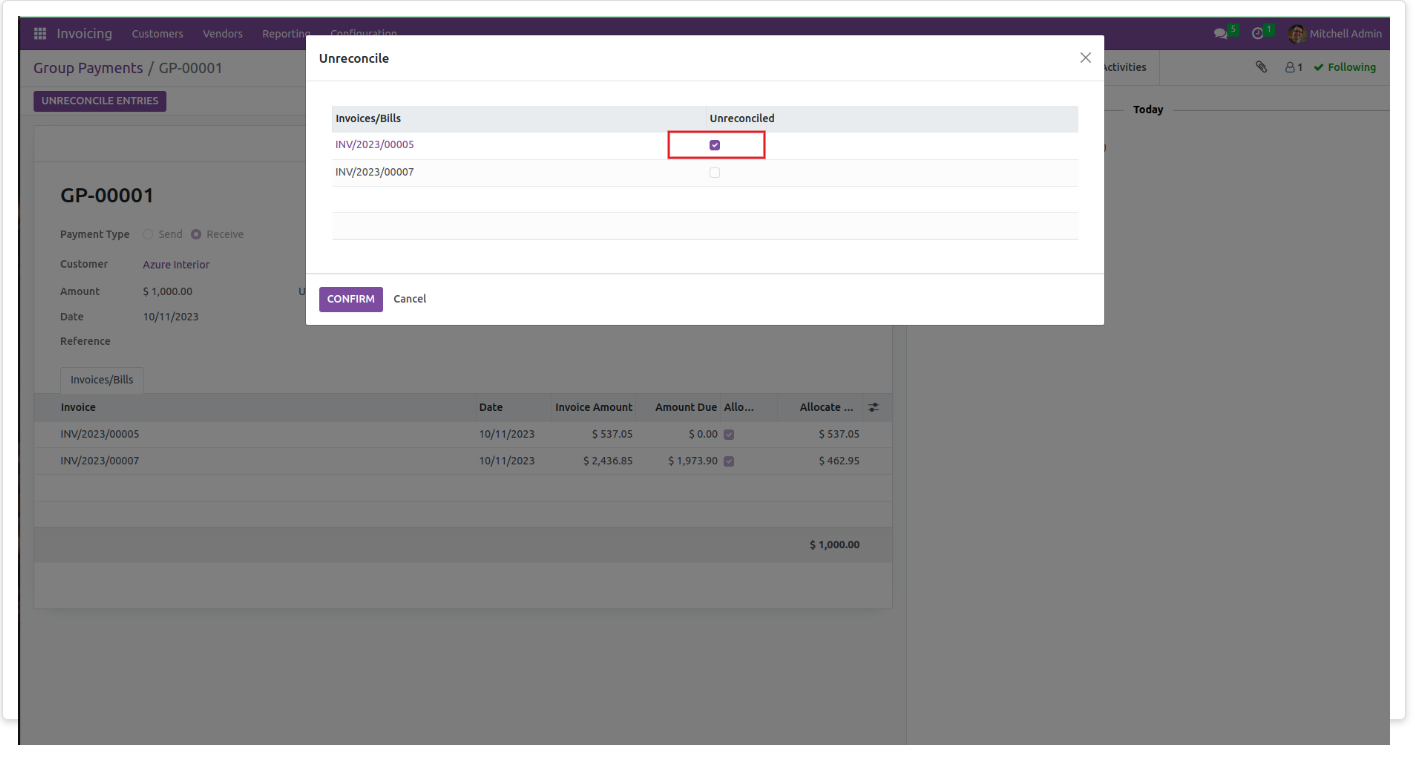Open the messages conversation icon
1415x766 pixels.
(x=1220, y=34)
